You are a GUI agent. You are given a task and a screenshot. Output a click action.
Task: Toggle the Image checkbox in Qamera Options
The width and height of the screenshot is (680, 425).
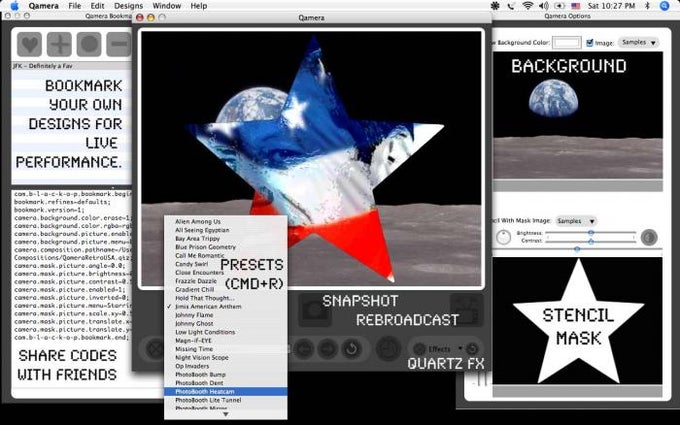(x=589, y=42)
